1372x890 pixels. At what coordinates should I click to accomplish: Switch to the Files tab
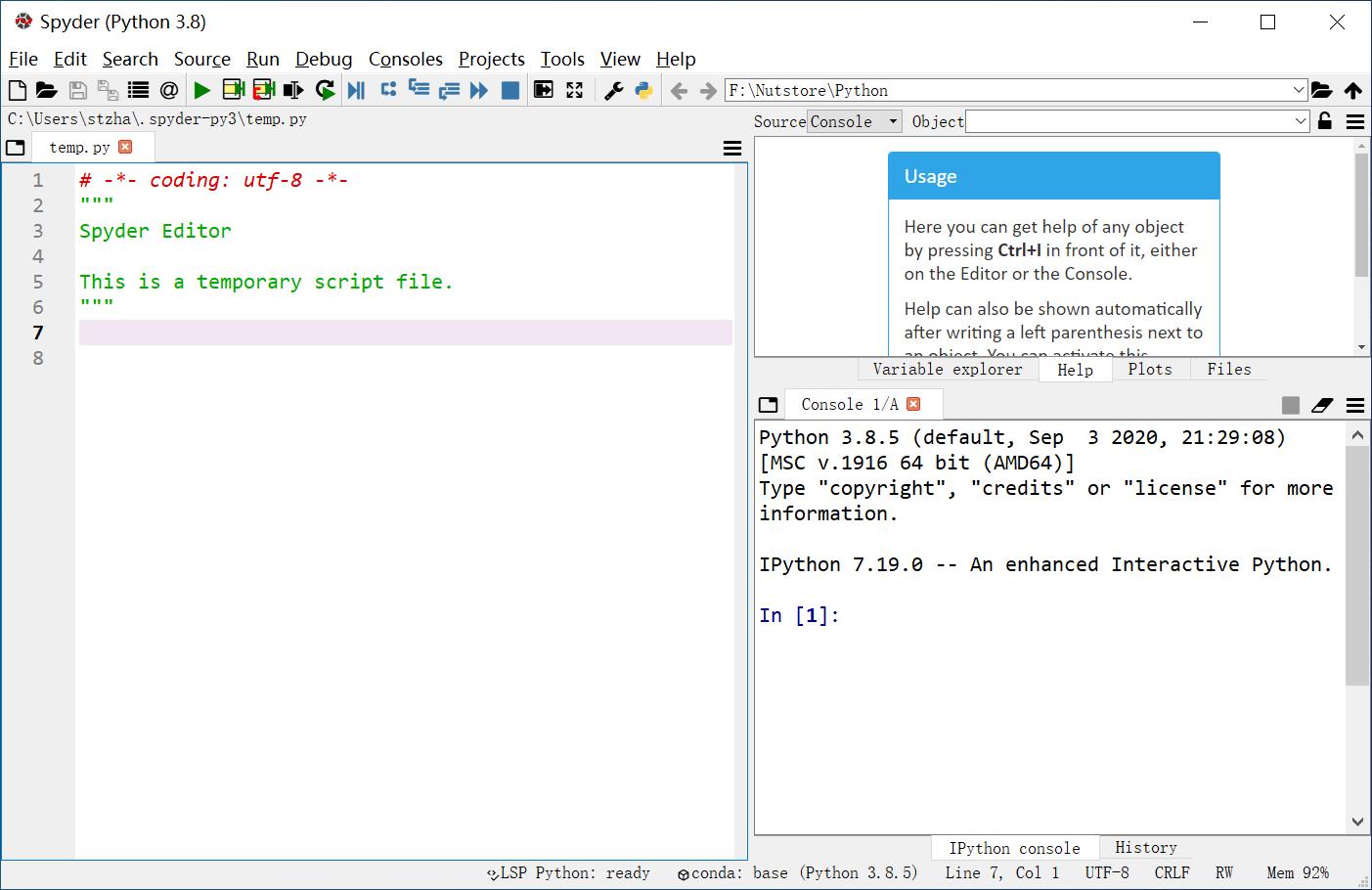coord(1229,369)
